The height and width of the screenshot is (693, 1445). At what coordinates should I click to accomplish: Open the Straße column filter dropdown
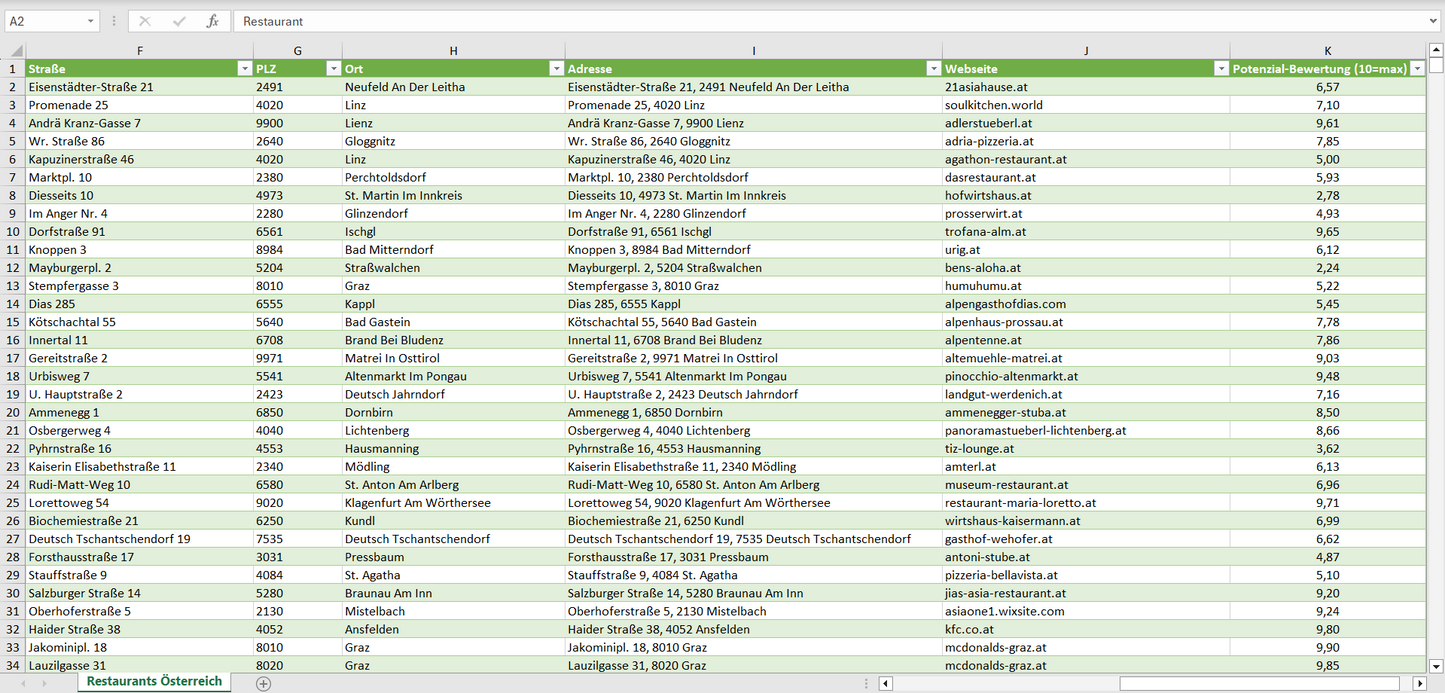click(x=244, y=69)
